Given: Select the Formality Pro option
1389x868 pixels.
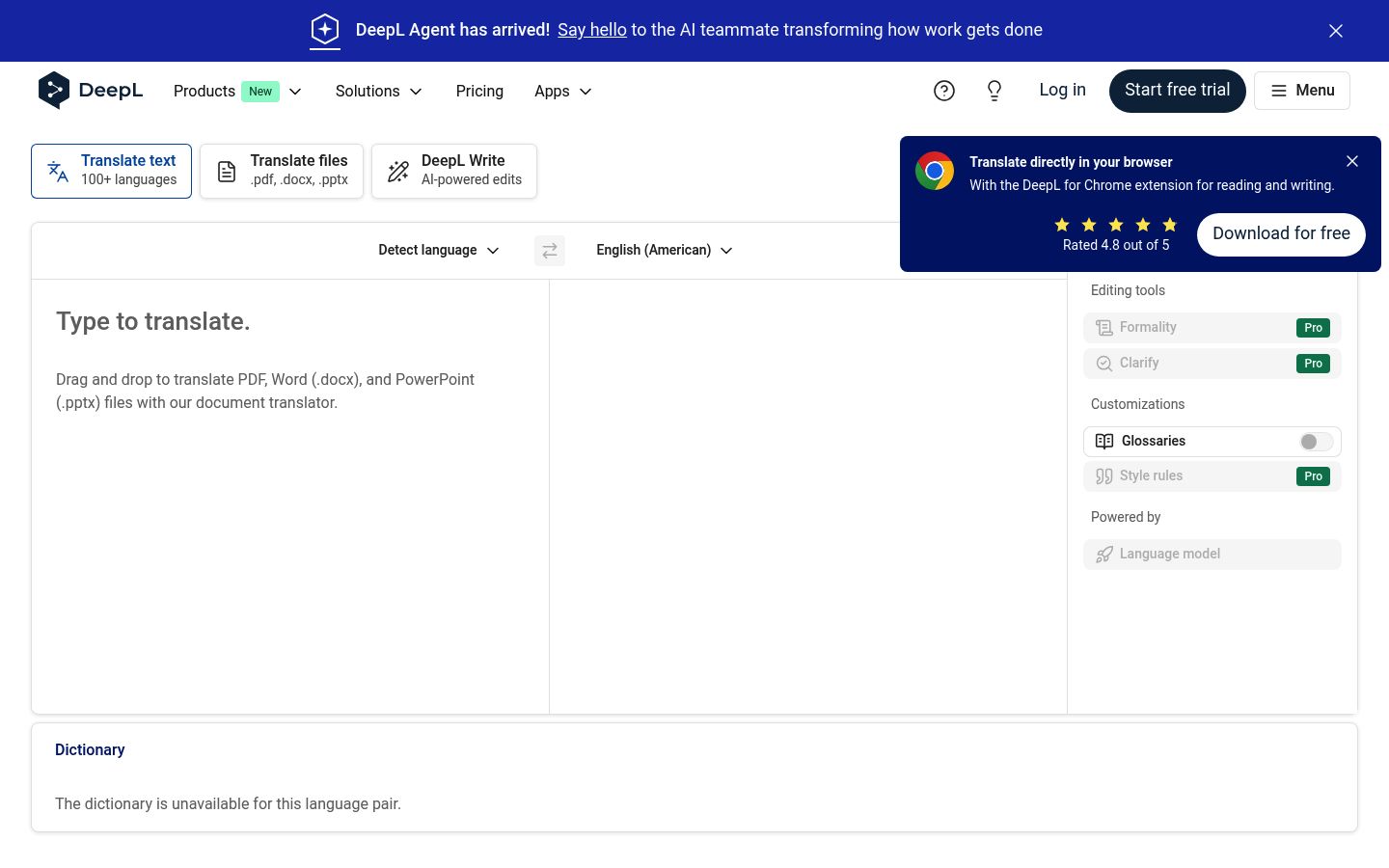Looking at the screenshot, I should [1212, 328].
